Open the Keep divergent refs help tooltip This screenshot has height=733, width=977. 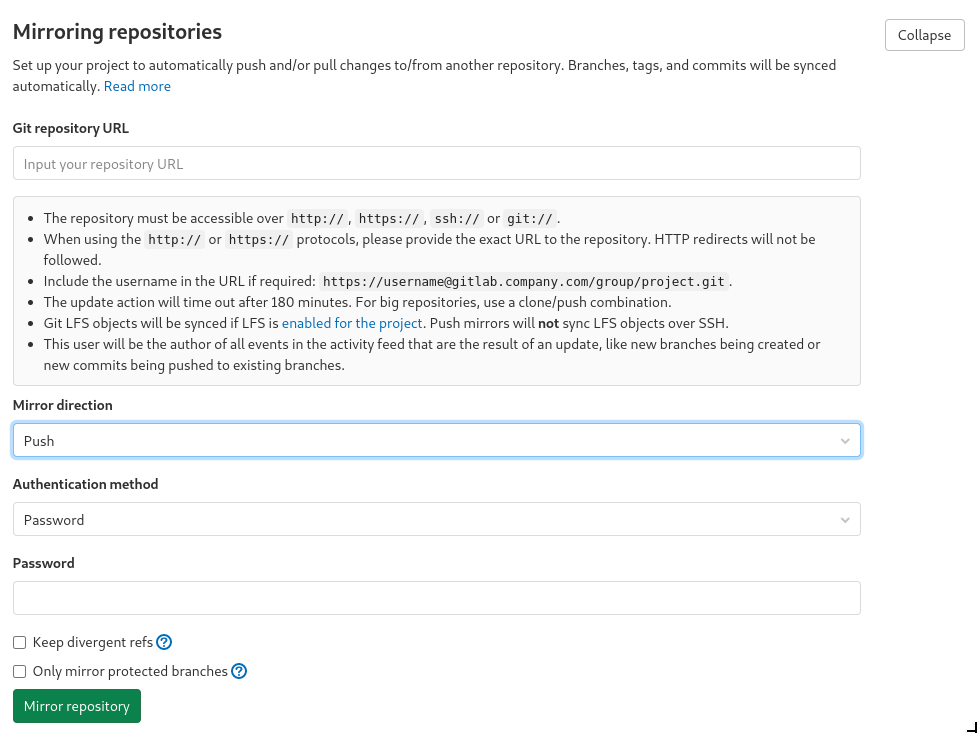[x=164, y=642]
